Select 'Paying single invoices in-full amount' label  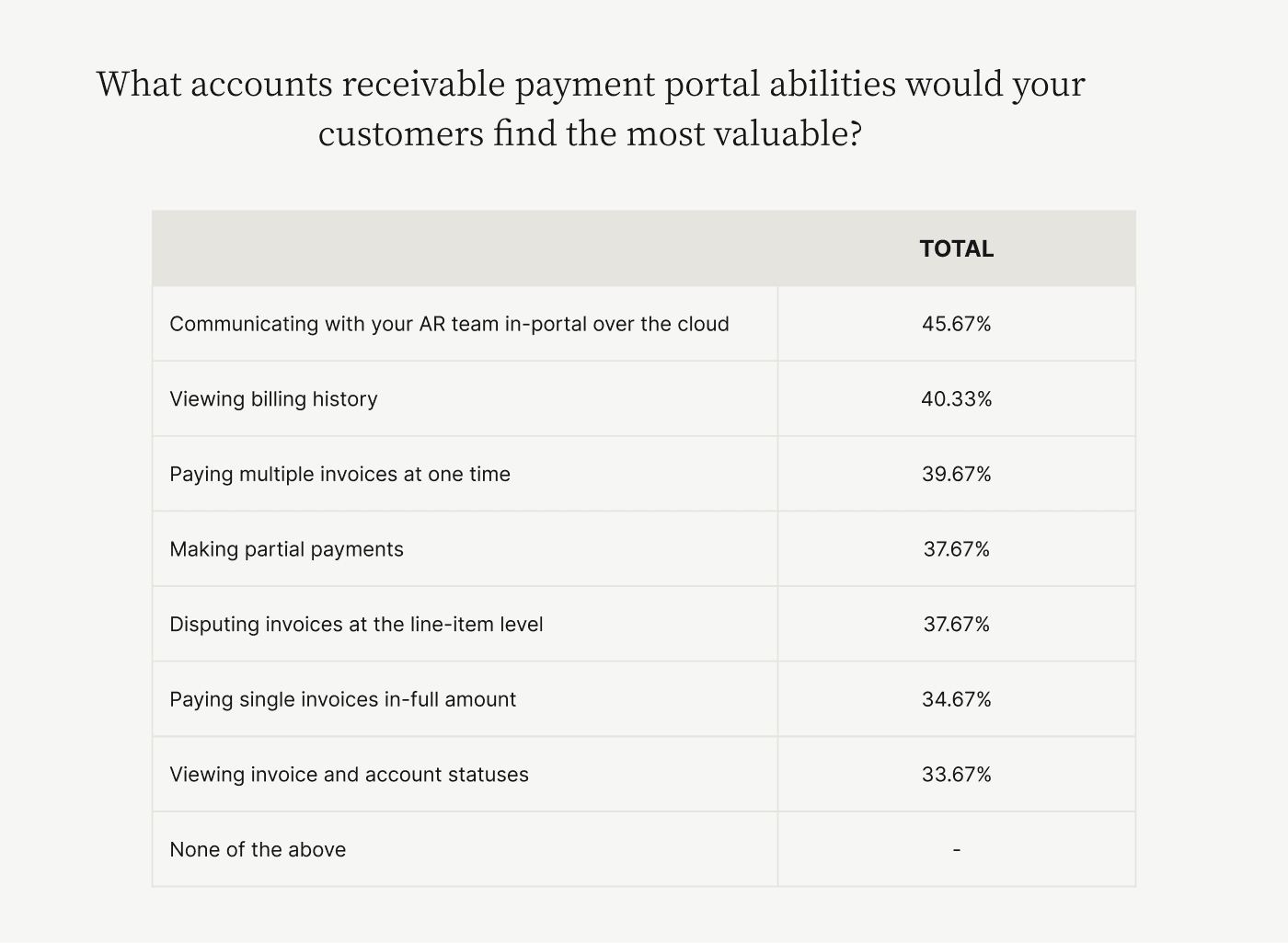coord(342,699)
